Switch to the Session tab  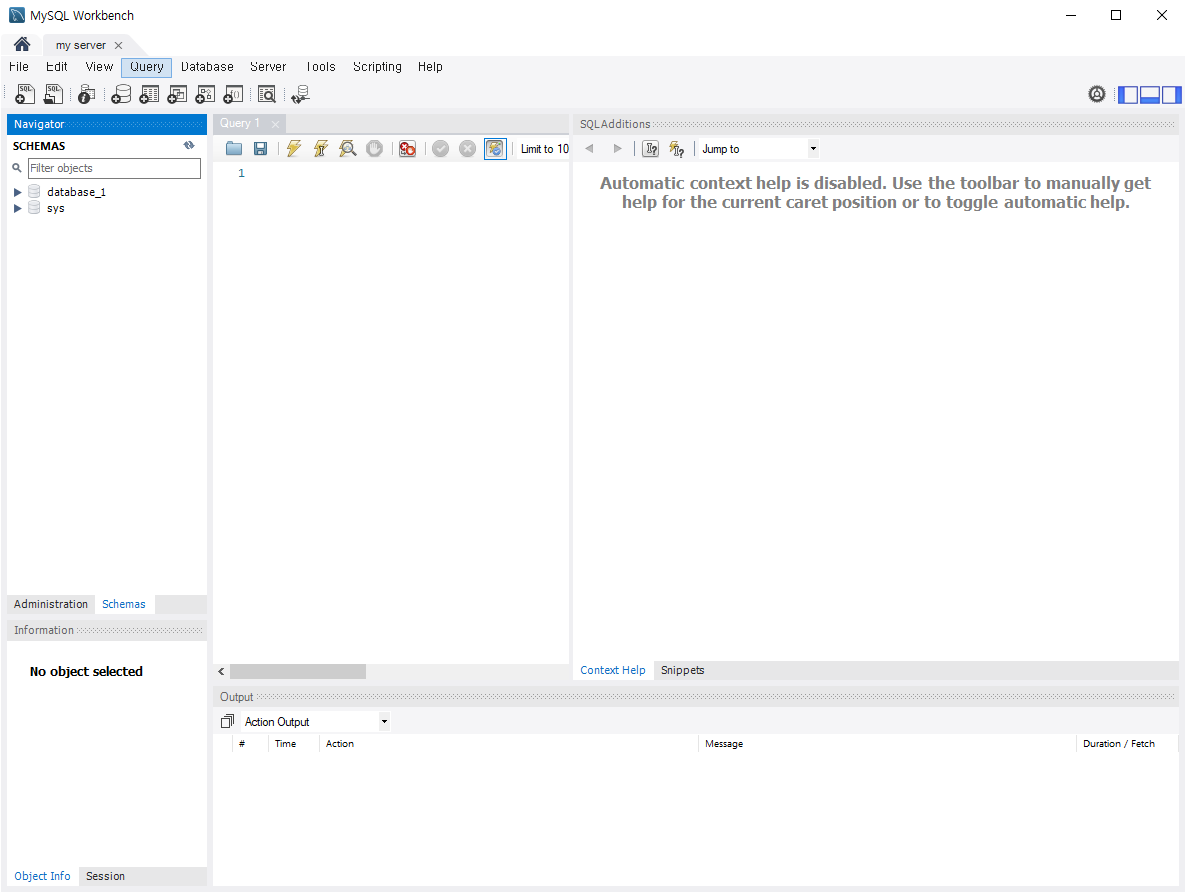point(105,876)
